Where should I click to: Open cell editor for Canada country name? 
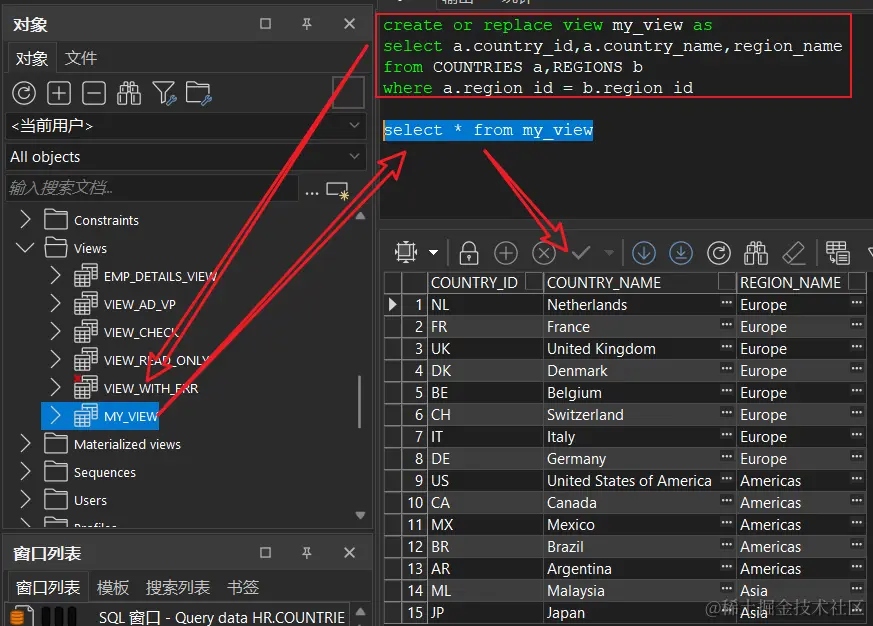[726, 500]
